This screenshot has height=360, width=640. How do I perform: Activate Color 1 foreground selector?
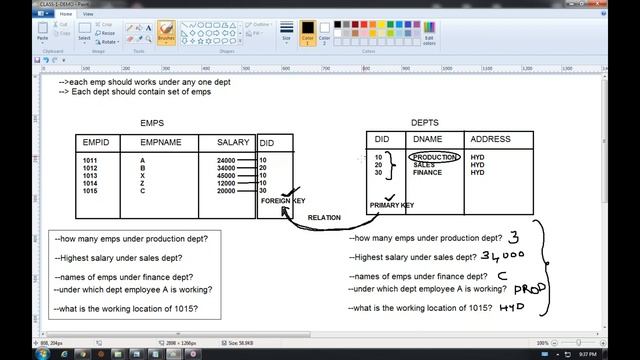pos(308,33)
